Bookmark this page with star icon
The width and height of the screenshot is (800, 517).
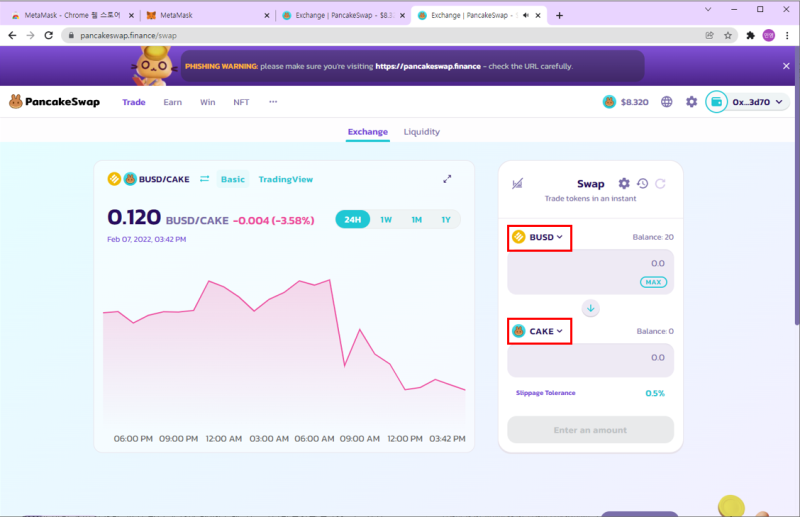[728, 35]
